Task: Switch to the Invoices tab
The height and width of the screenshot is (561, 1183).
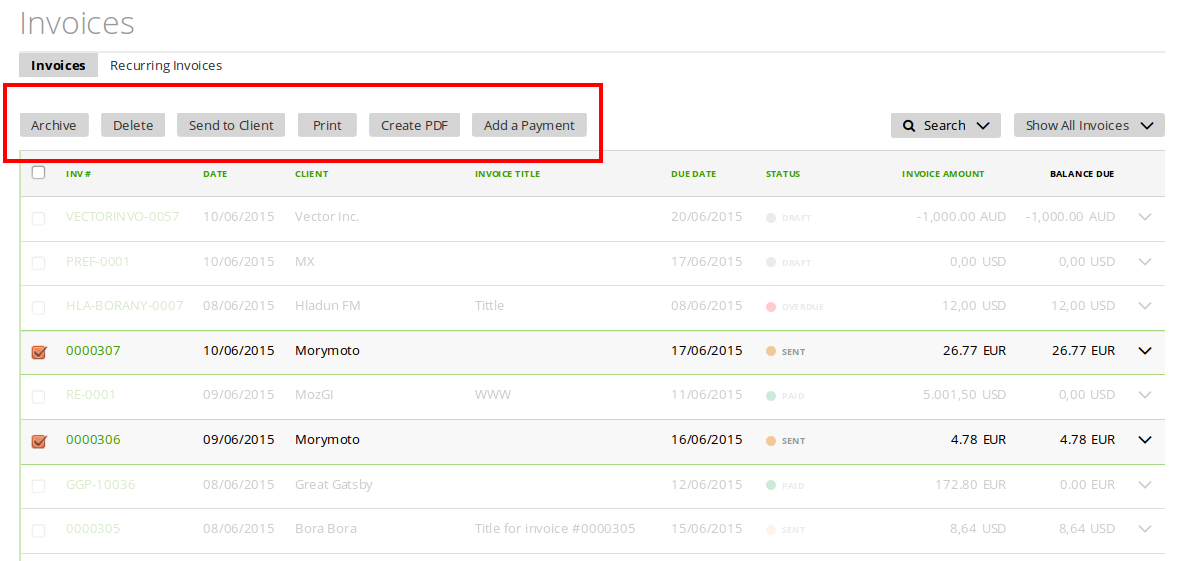Action: coord(58,65)
